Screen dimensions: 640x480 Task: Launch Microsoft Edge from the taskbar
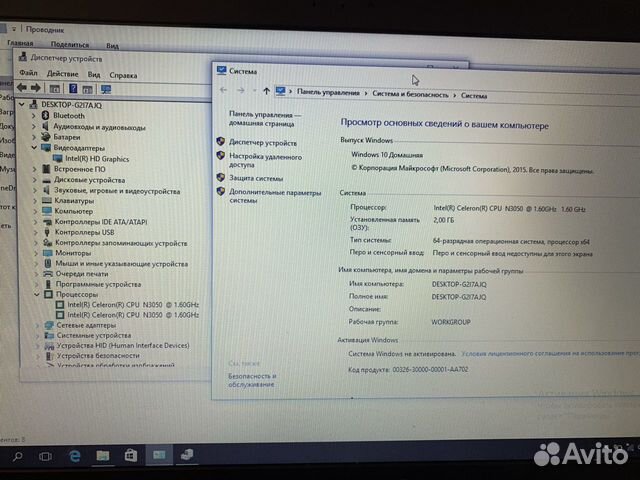[x=75, y=456]
